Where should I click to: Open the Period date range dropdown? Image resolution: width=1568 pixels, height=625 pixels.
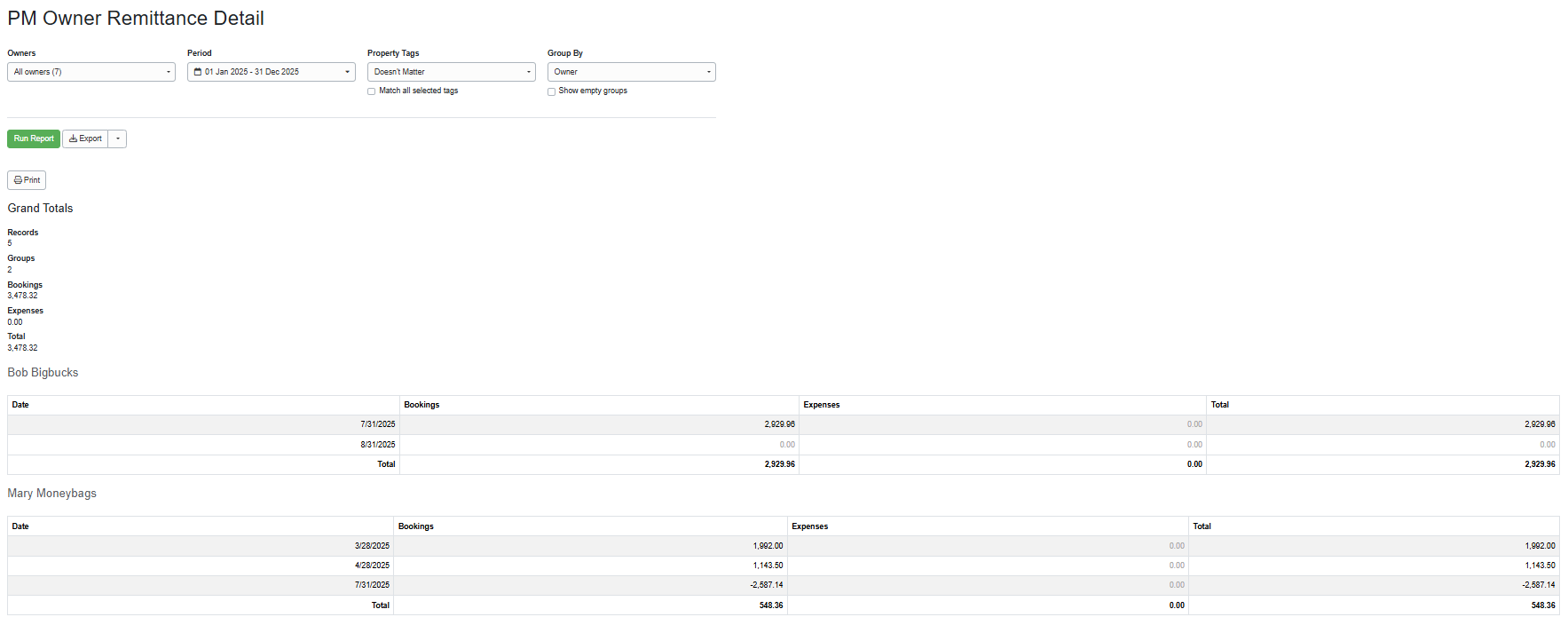tap(272, 72)
